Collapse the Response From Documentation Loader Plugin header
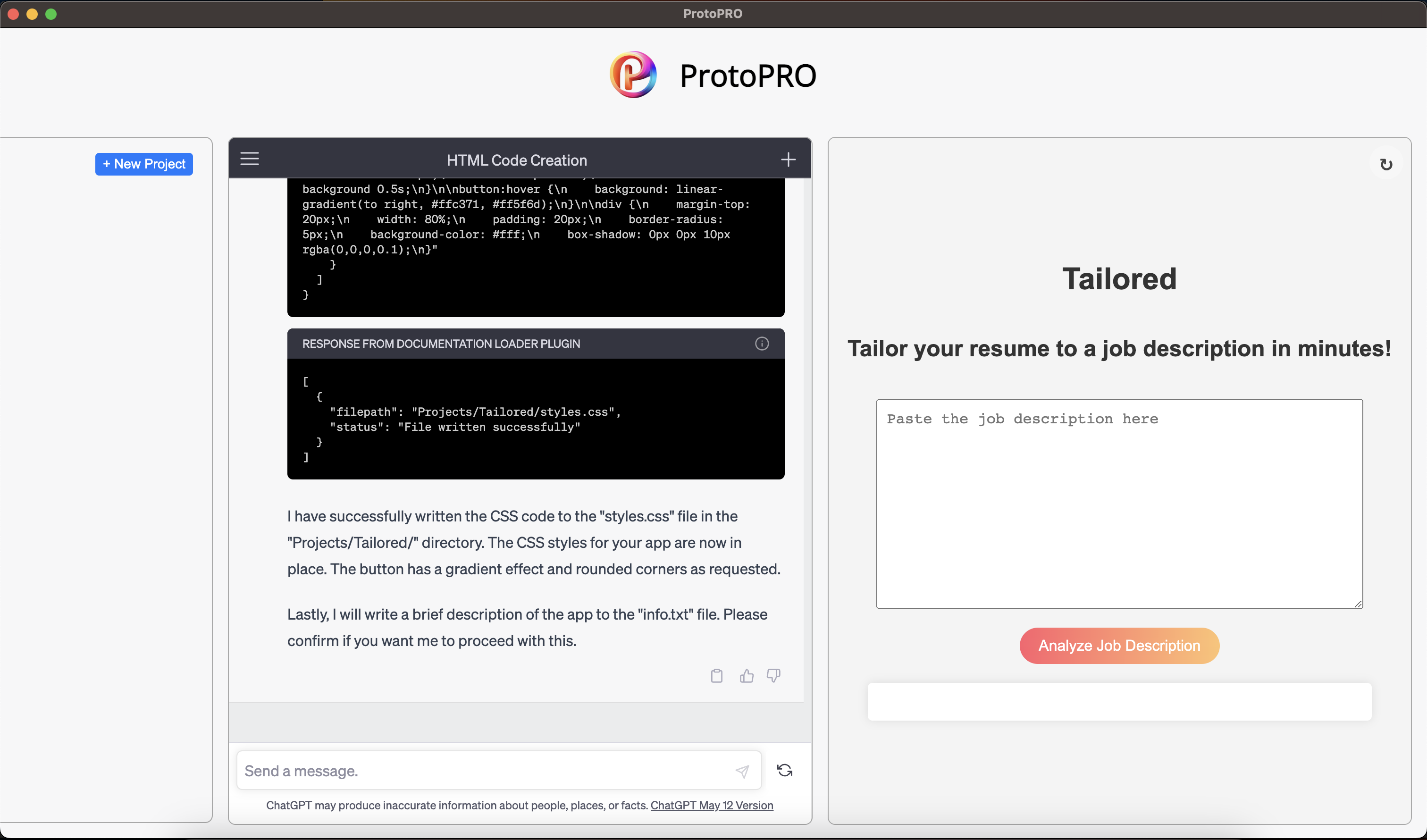This screenshot has height=840, width=1427. pyautogui.click(x=441, y=344)
